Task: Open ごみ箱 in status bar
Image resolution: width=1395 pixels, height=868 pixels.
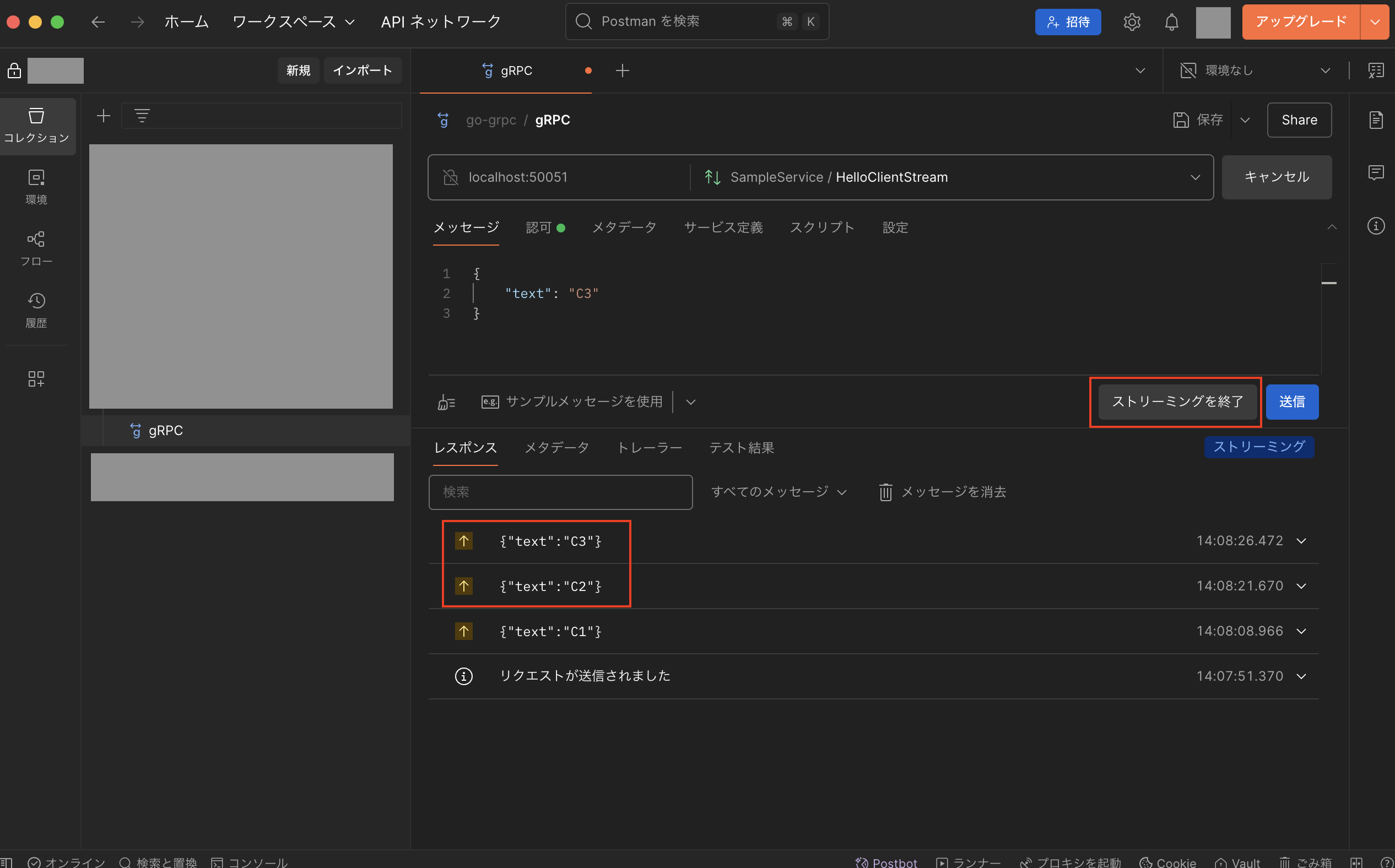Action: tap(1305, 862)
